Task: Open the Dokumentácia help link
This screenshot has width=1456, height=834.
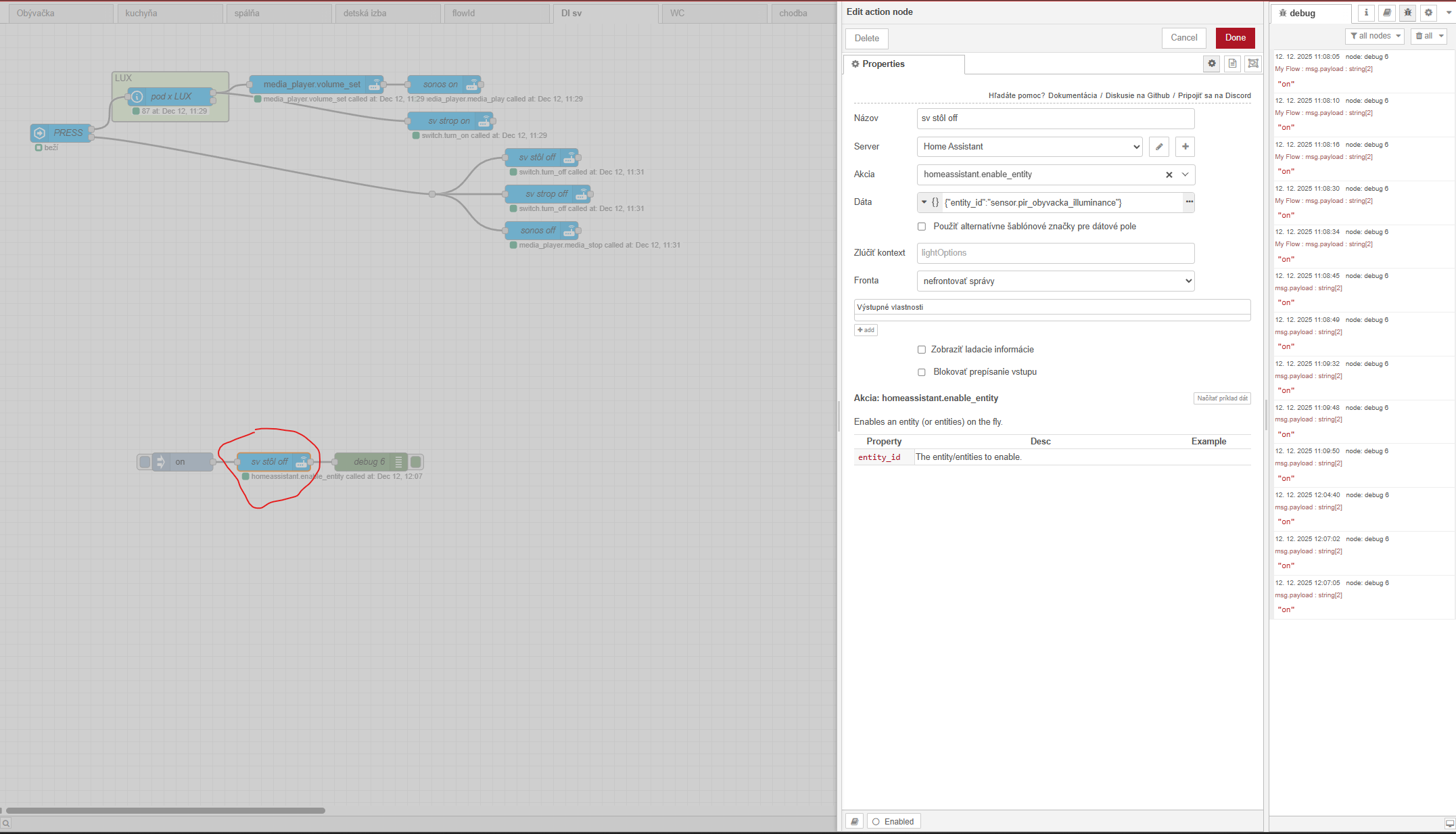Action: pyautogui.click(x=1073, y=95)
